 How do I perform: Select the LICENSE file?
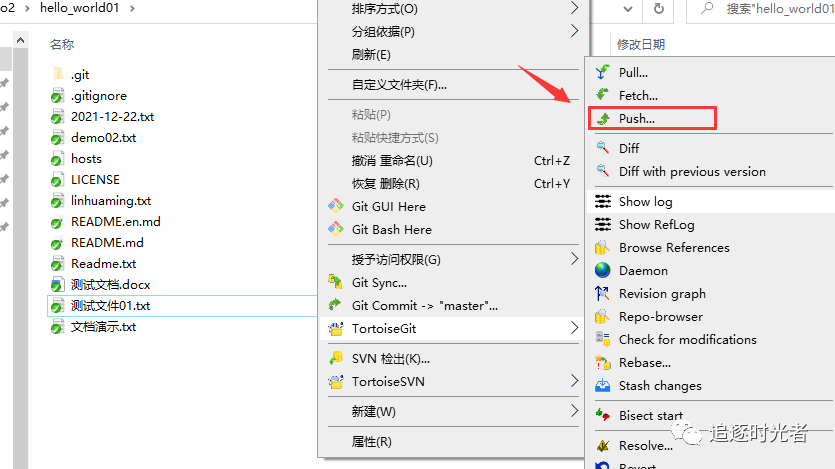[95, 180]
